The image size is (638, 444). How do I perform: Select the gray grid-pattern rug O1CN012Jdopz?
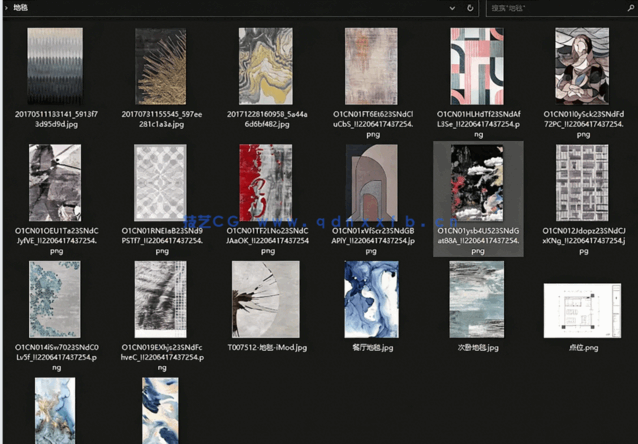[x=582, y=181]
